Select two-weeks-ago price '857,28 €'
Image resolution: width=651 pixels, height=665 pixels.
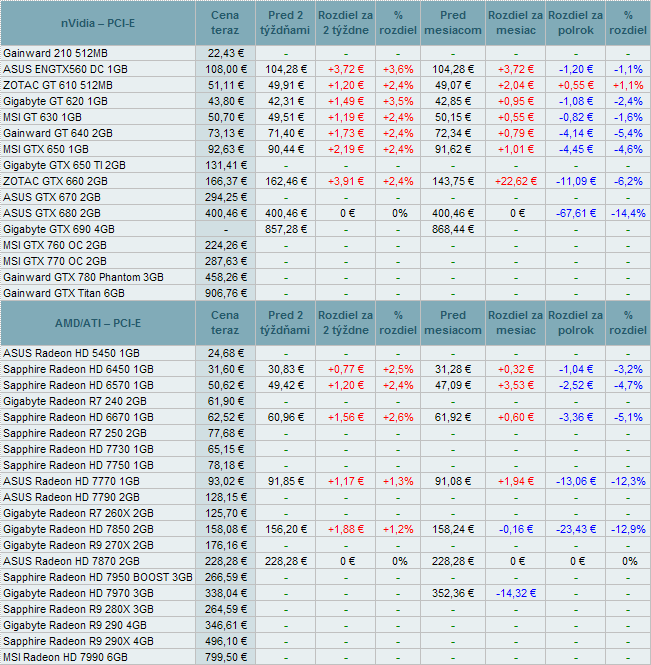(286, 229)
